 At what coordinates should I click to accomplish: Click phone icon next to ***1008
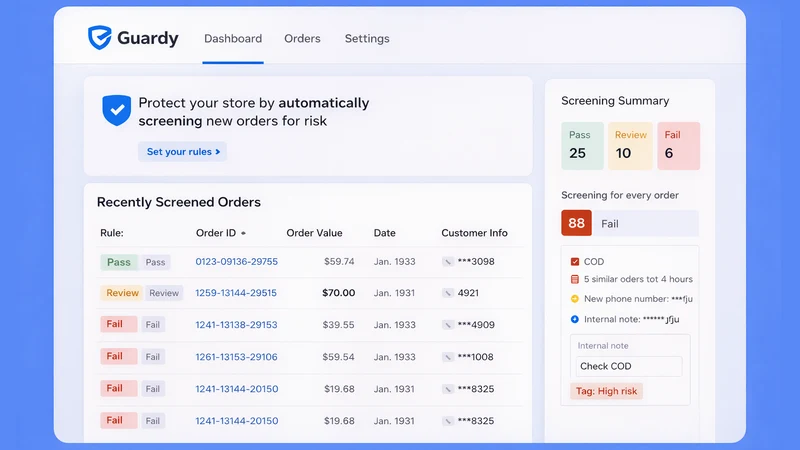pos(447,357)
